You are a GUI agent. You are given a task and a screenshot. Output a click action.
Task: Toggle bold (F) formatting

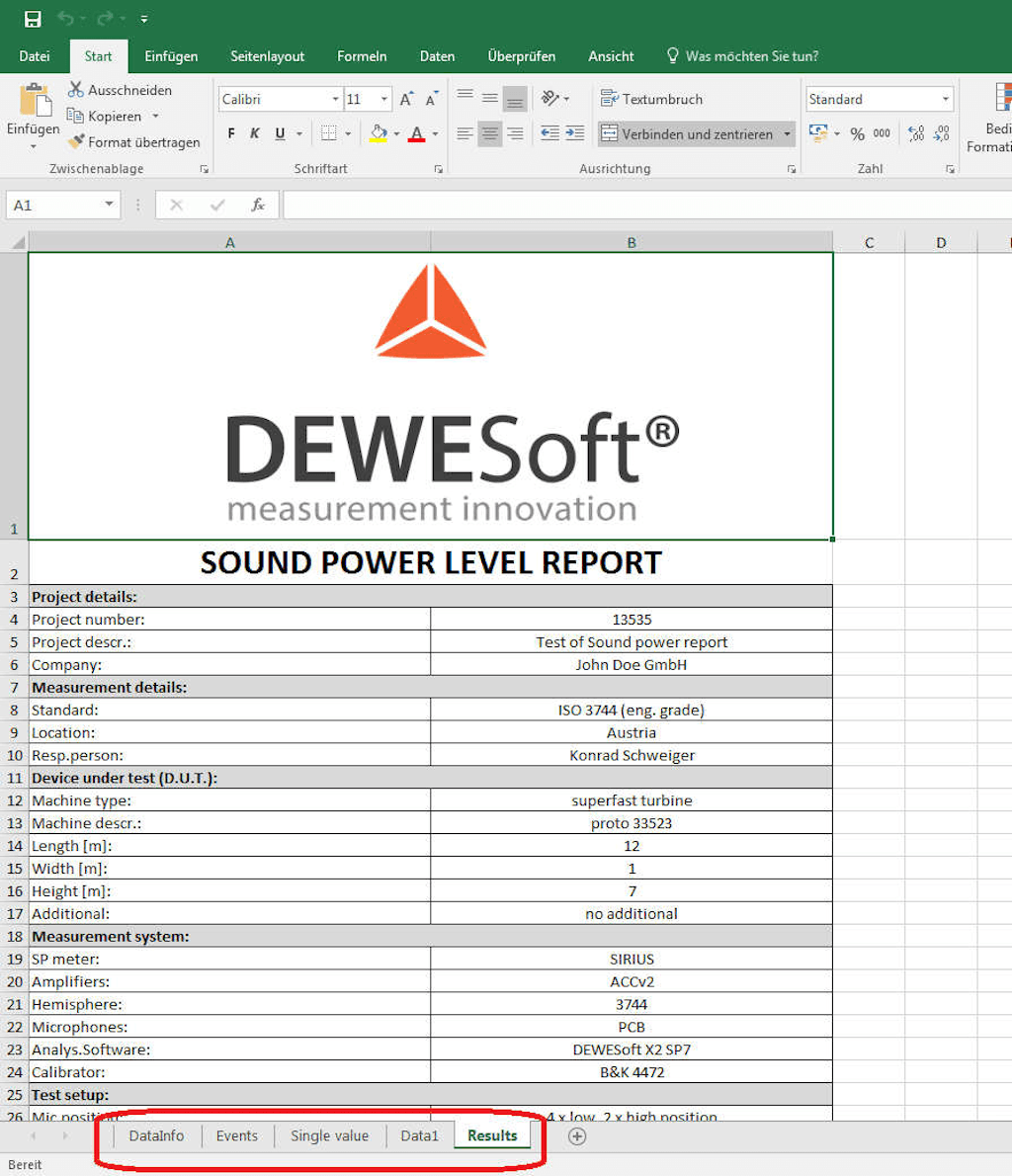pyautogui.click(x=231, y=133)
